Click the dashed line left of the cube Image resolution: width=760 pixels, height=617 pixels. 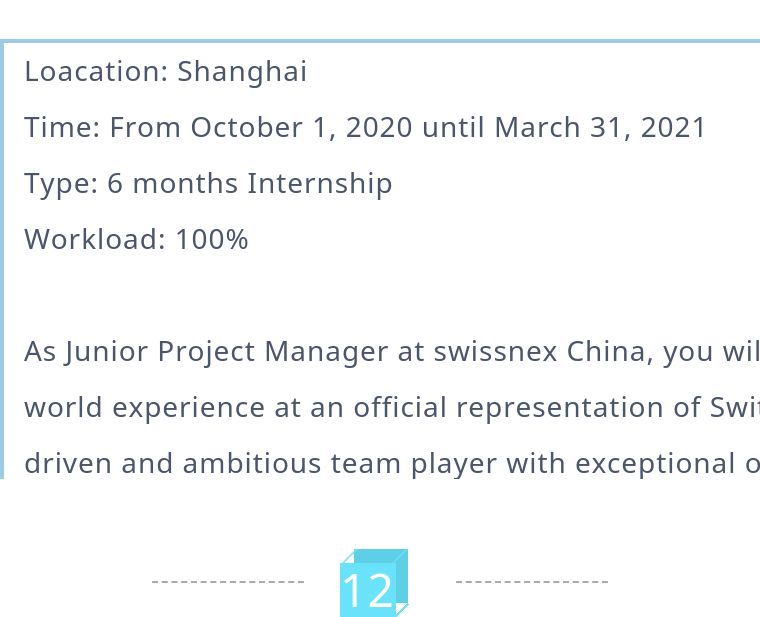[x=228, y=581]
